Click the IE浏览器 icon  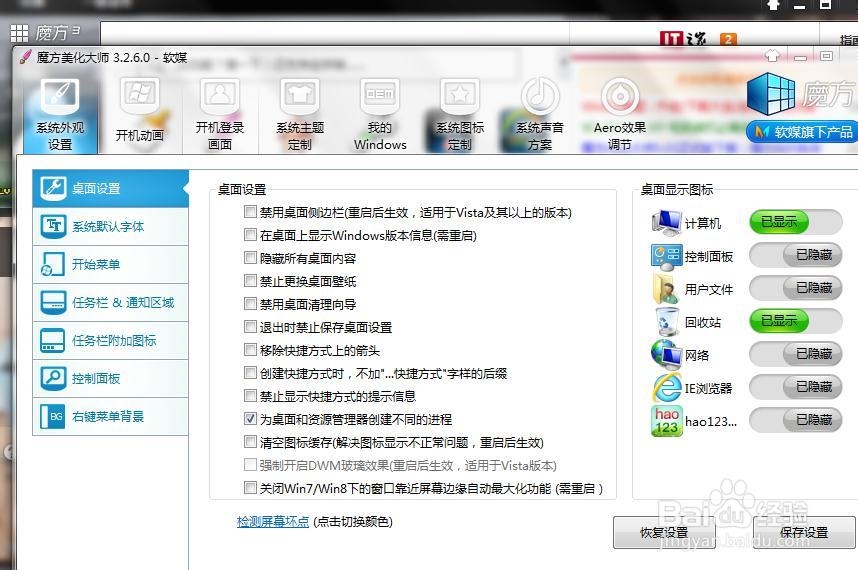(x=666, y=387)
